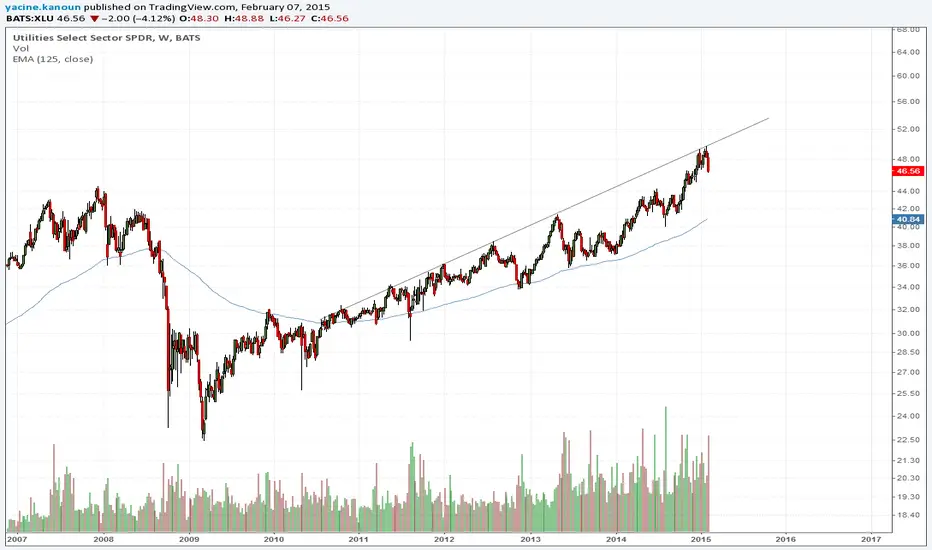Screen dimensions: 932x550
Task: Select the low price L:46.27
Action: (x=286, y=18)
